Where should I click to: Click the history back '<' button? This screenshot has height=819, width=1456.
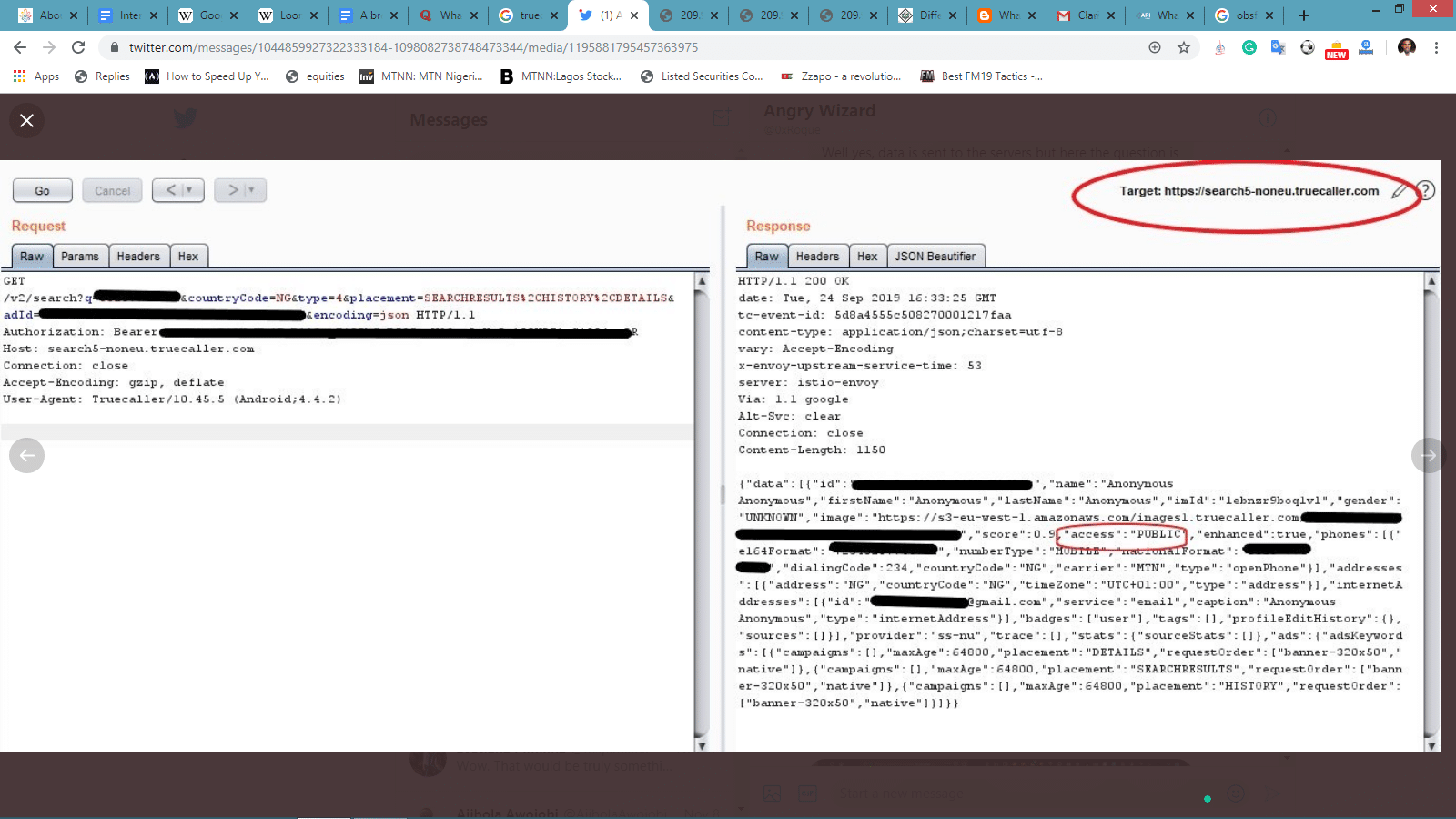177,190
